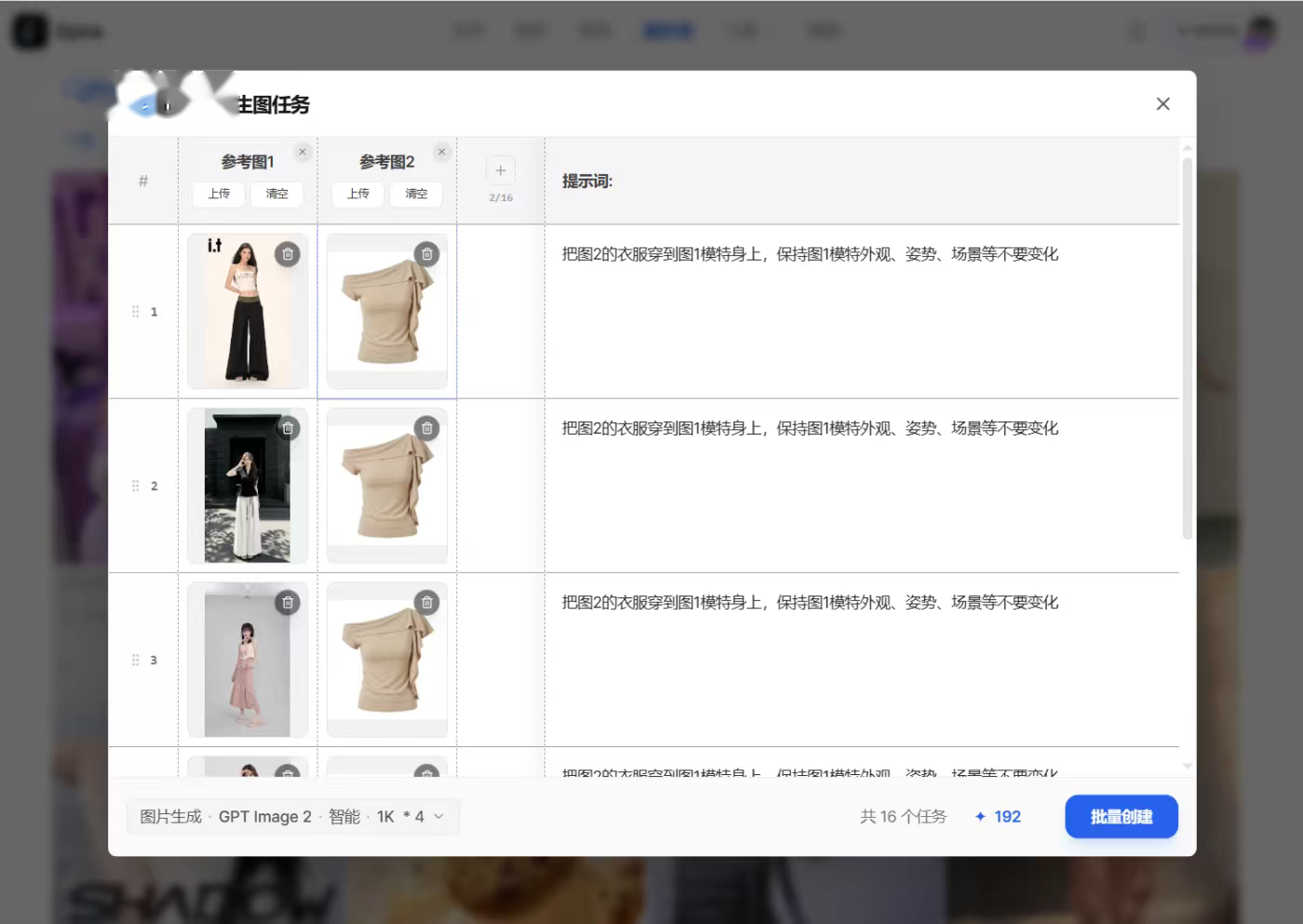This screenshot has width=1303, height=924.
Task: Delete reference image 2 in row 3
Action: coord(427,602)
